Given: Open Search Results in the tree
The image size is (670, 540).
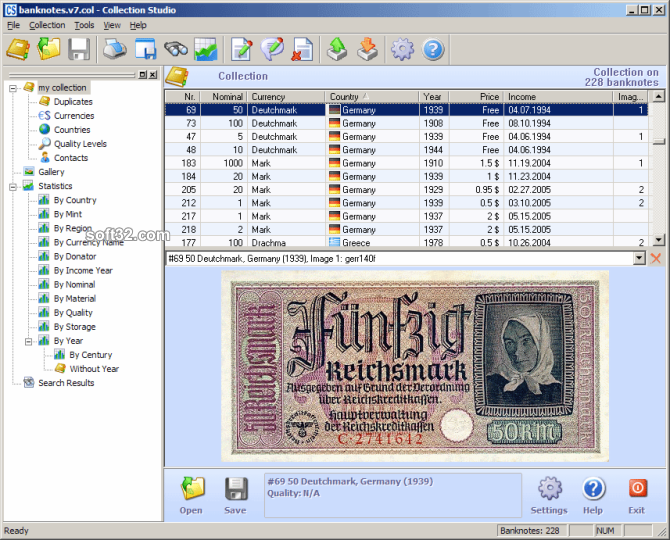Looking at the screenshot, I should point(66,383).
